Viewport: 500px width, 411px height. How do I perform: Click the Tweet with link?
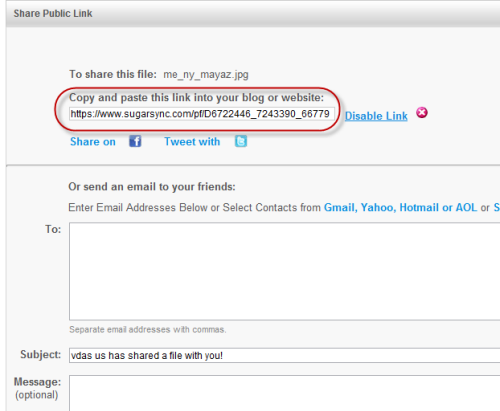point(192,142)
